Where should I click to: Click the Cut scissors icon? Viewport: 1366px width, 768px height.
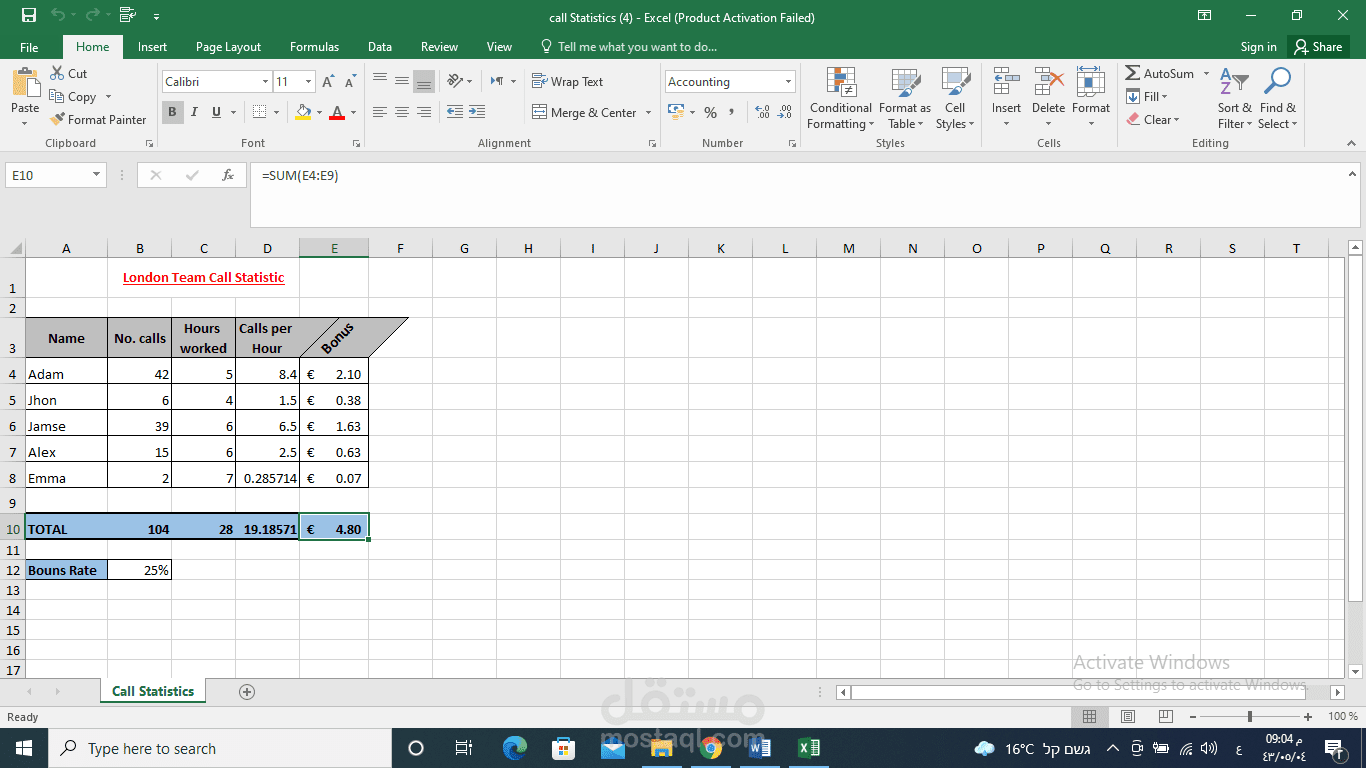[58, 73]
